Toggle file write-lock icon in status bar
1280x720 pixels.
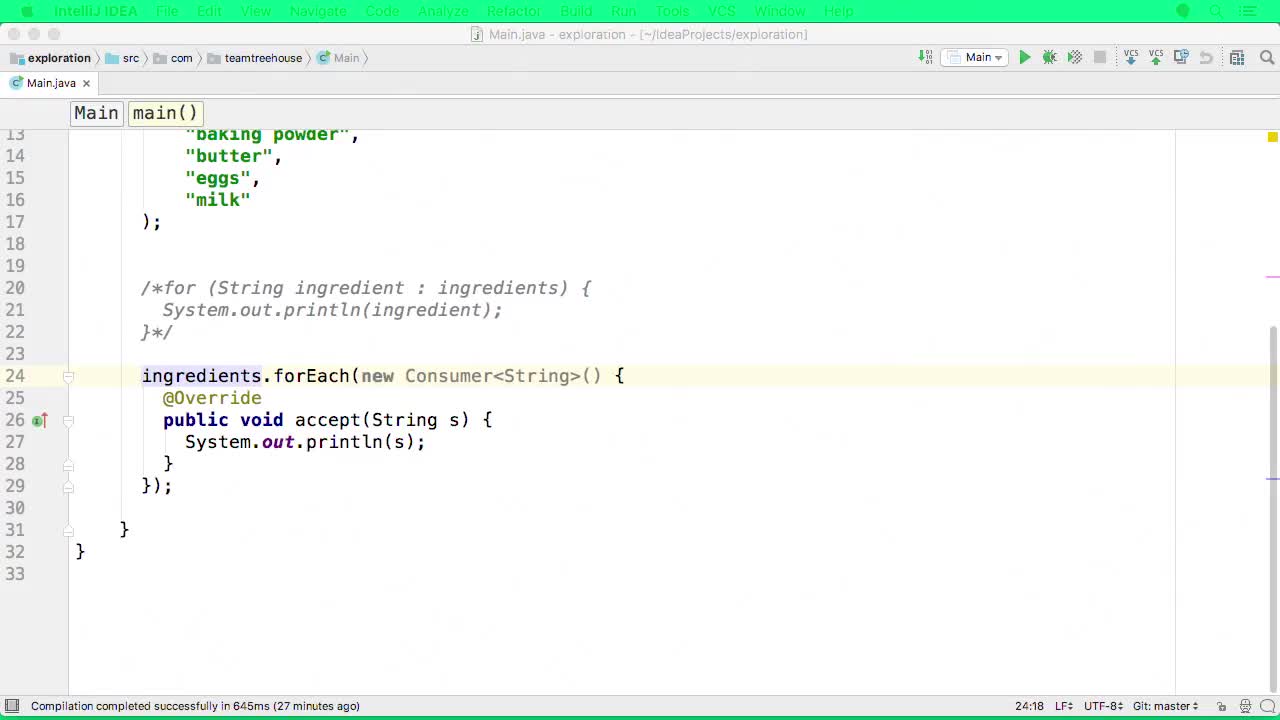[1221, 706]
